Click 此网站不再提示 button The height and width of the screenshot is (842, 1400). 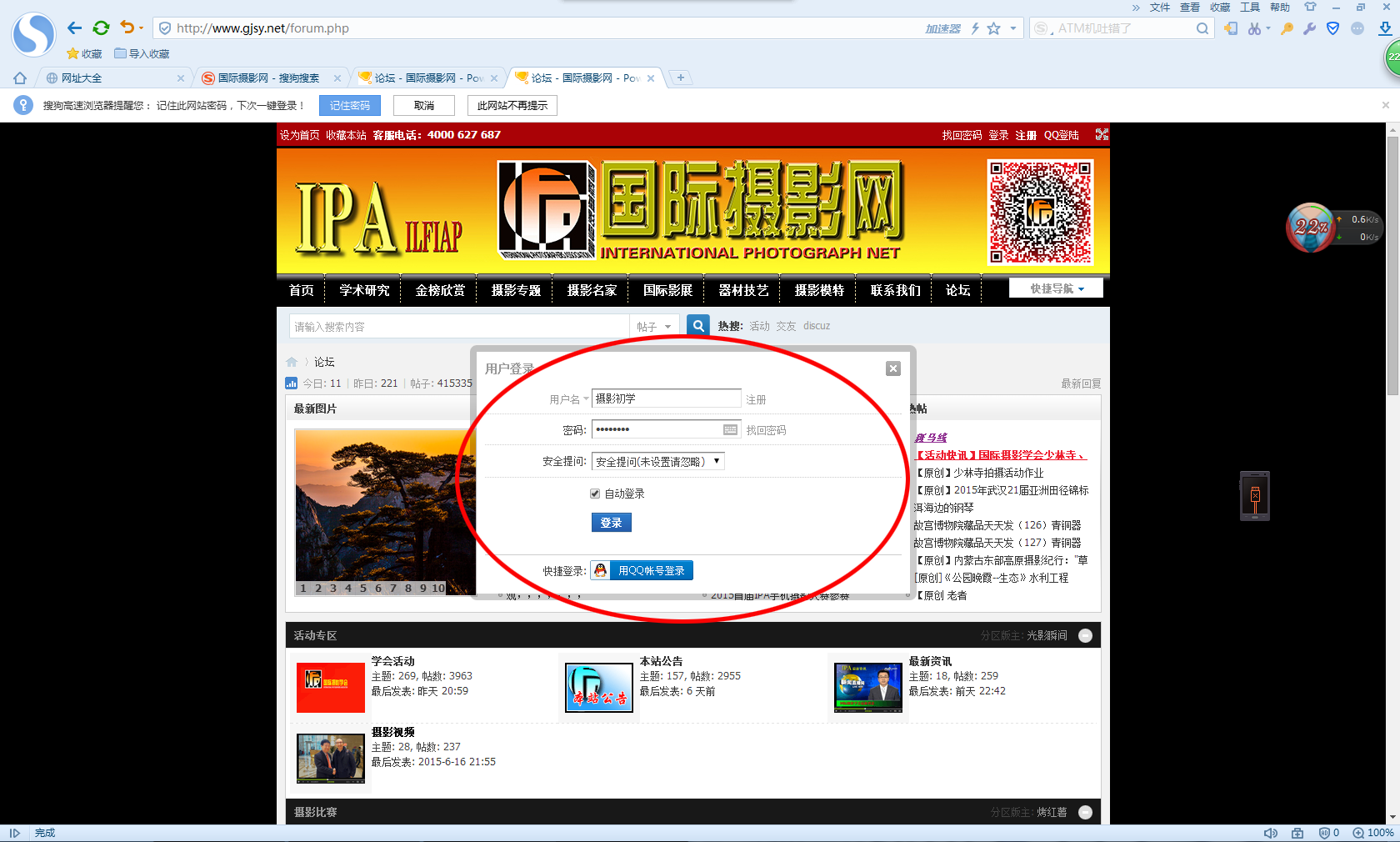512,106
